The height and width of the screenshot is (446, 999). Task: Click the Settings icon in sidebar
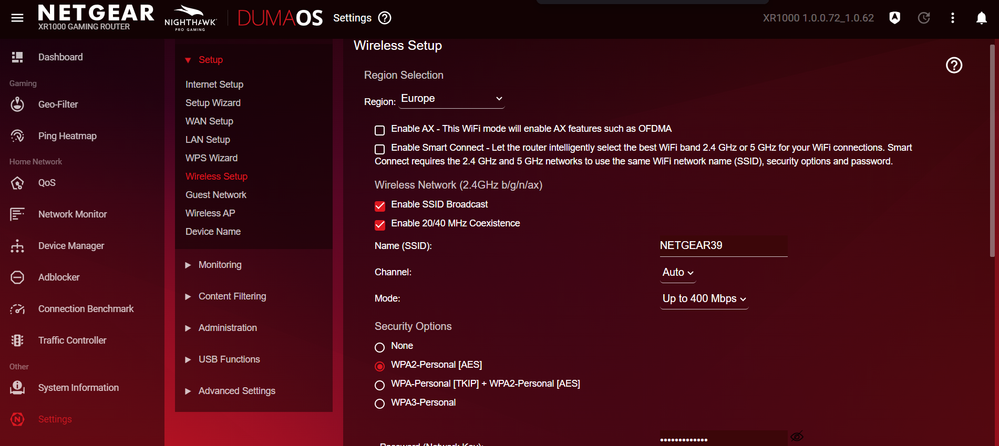point(18,419)
